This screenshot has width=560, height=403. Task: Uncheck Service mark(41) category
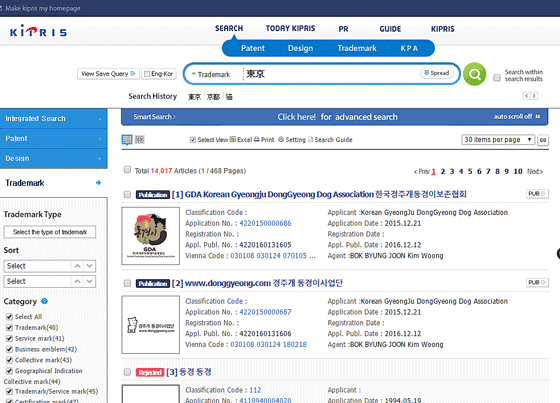(9, 338)
